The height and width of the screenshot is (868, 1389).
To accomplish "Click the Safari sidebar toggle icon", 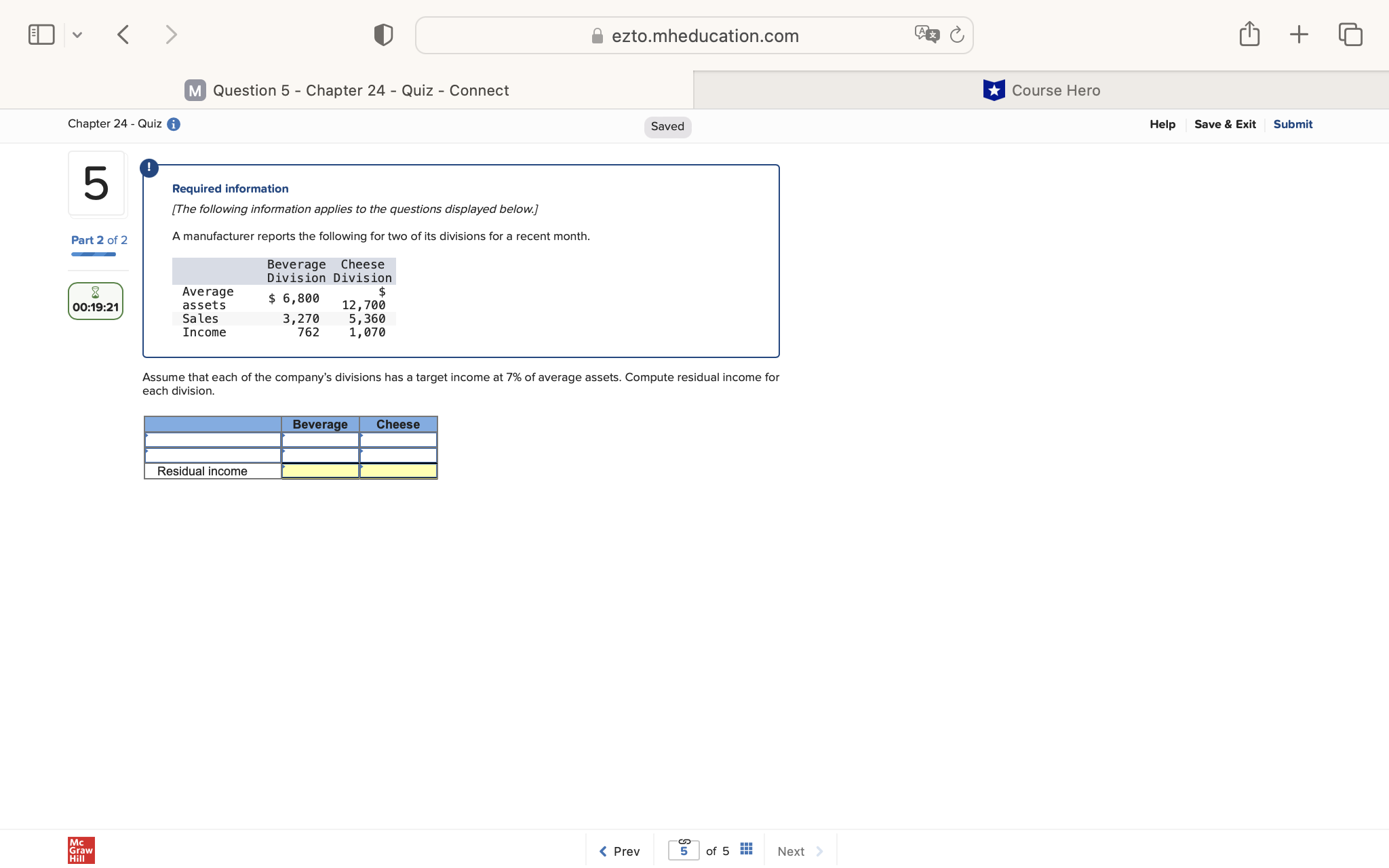I will [x=41, y=35].
